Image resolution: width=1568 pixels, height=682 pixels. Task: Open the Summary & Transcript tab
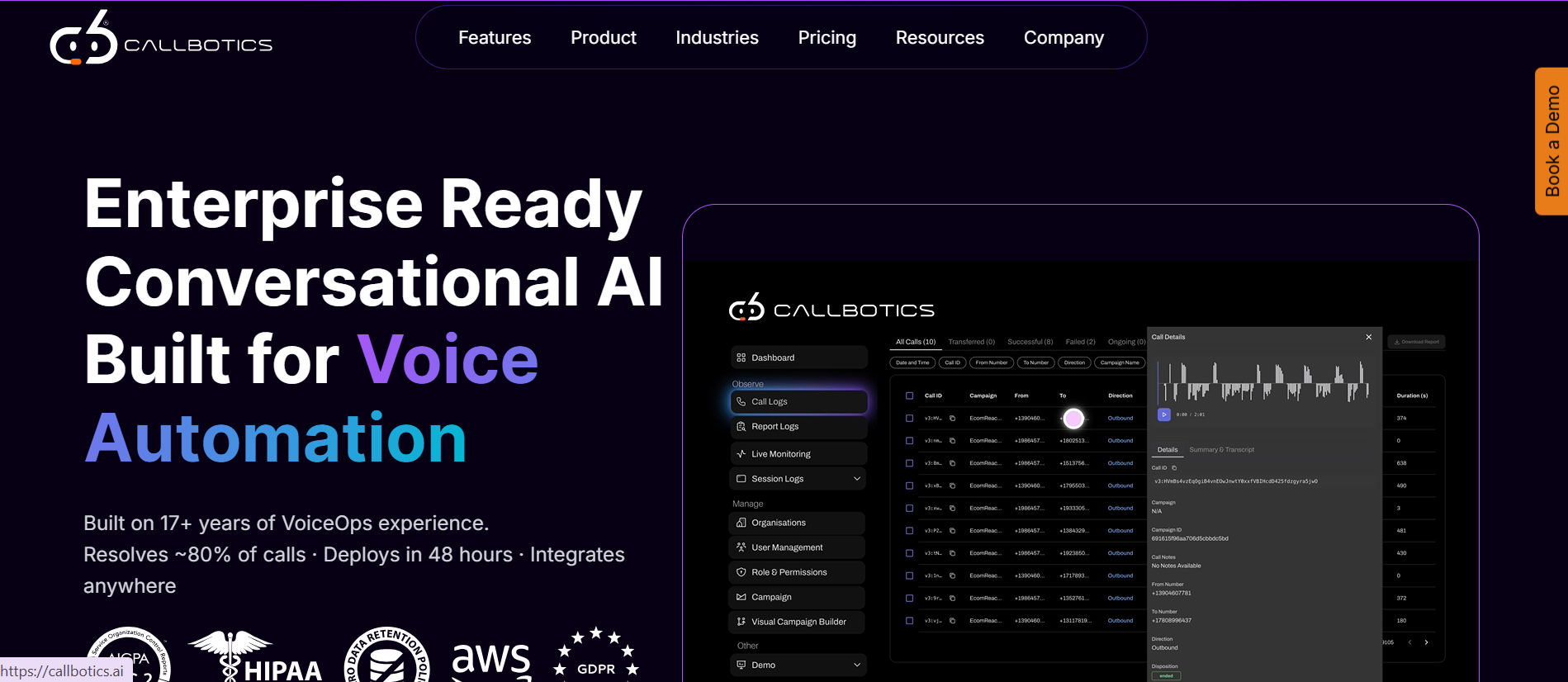pos(1221,450)
